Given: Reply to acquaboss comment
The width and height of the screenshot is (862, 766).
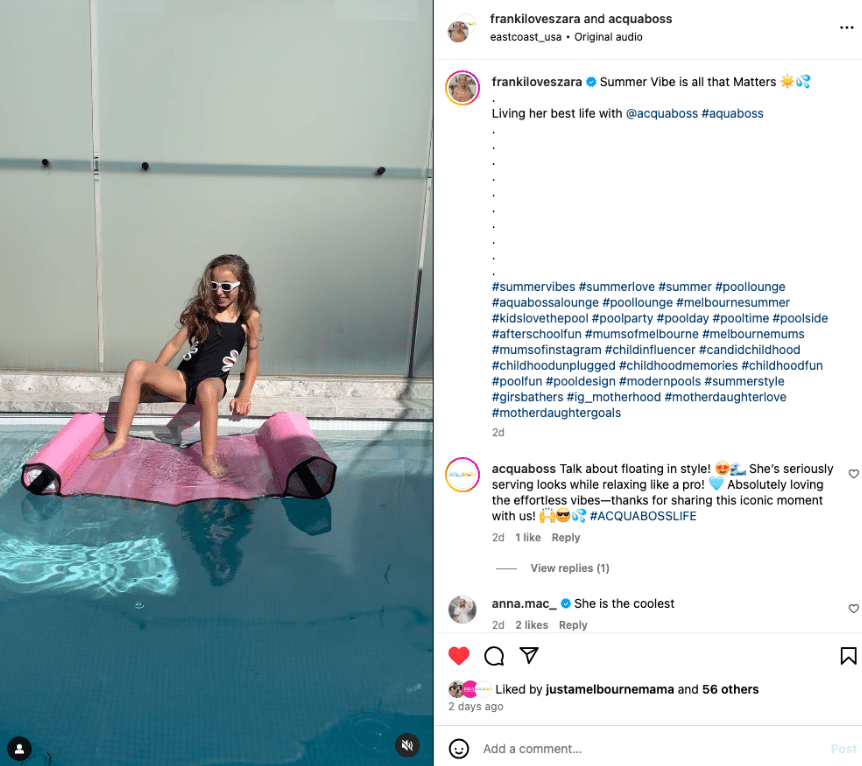Looking at the screenshot, I should (566, 537).
